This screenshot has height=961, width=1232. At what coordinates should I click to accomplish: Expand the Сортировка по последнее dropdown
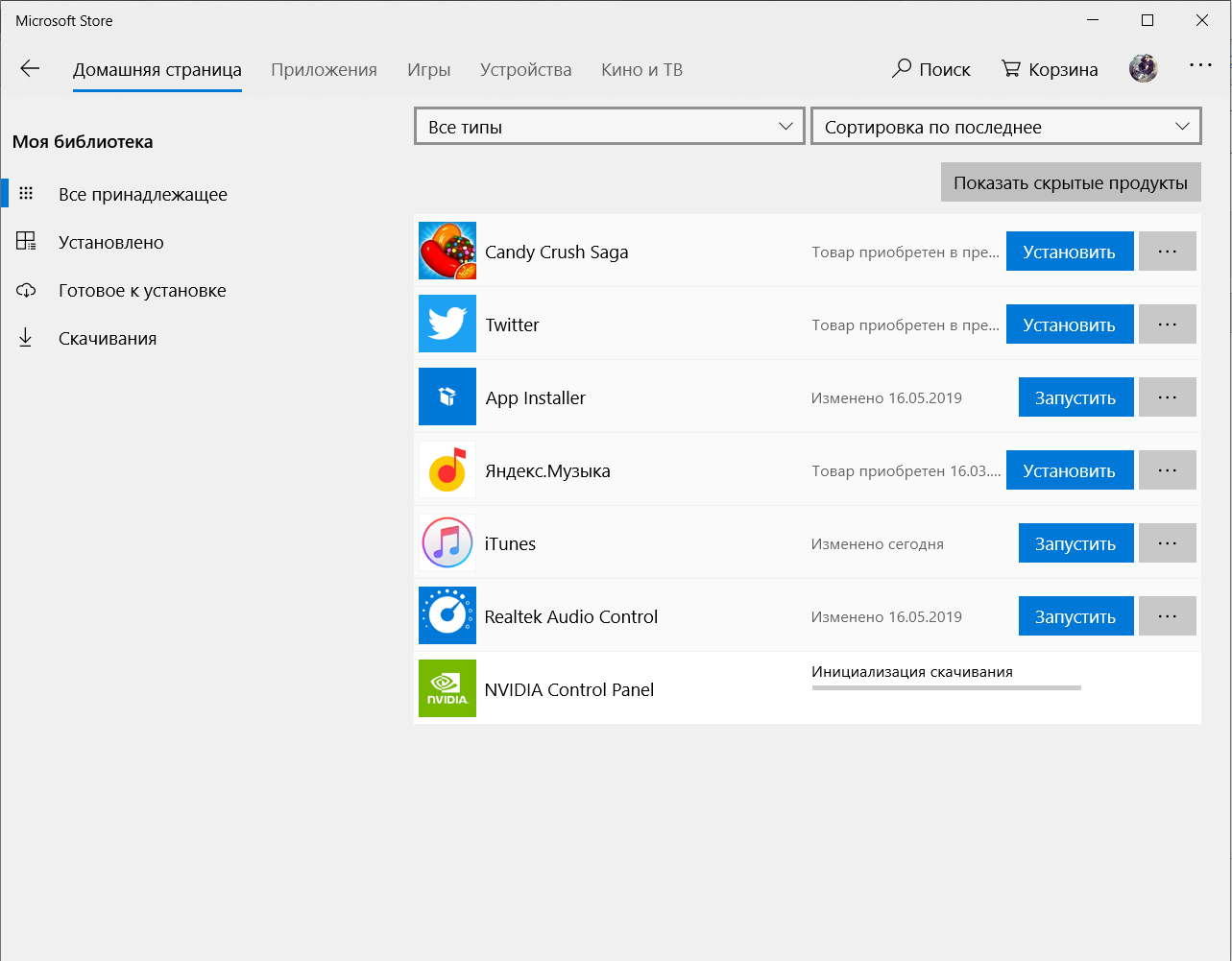click(x=1006, y=127)
